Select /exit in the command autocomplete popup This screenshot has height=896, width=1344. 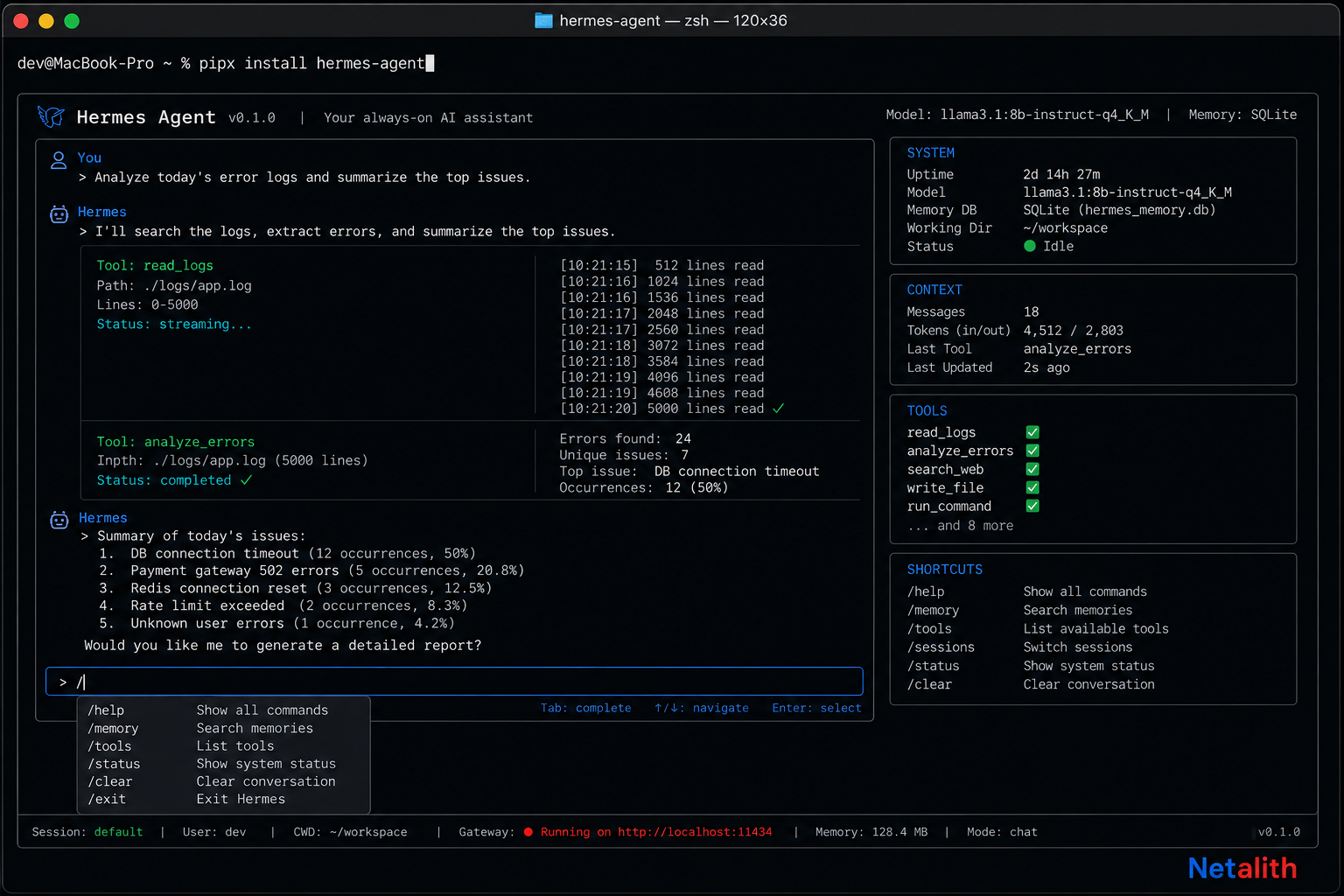click(223, 799)
